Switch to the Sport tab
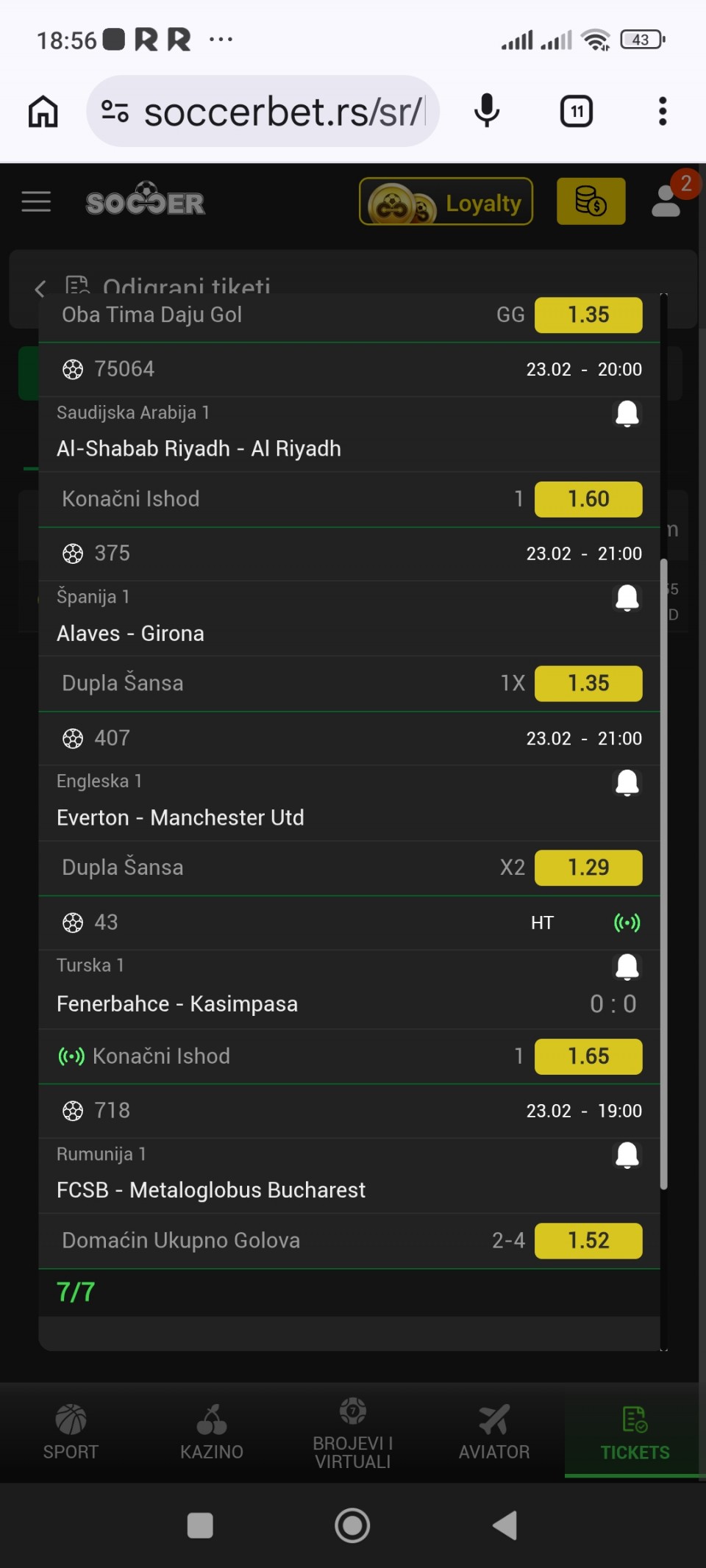 point(71,1431)
